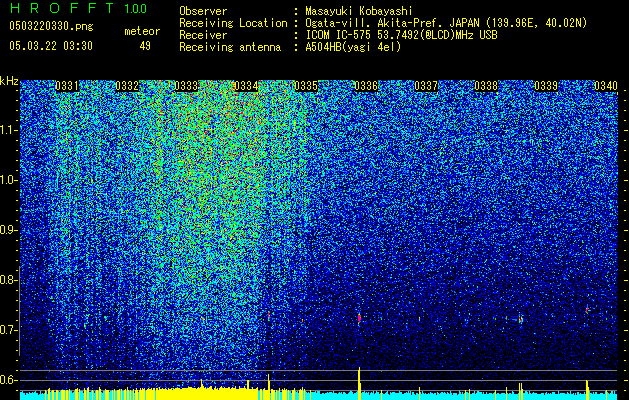
Task: Click the 0337 time marker
Action: (x=426, y=86)
